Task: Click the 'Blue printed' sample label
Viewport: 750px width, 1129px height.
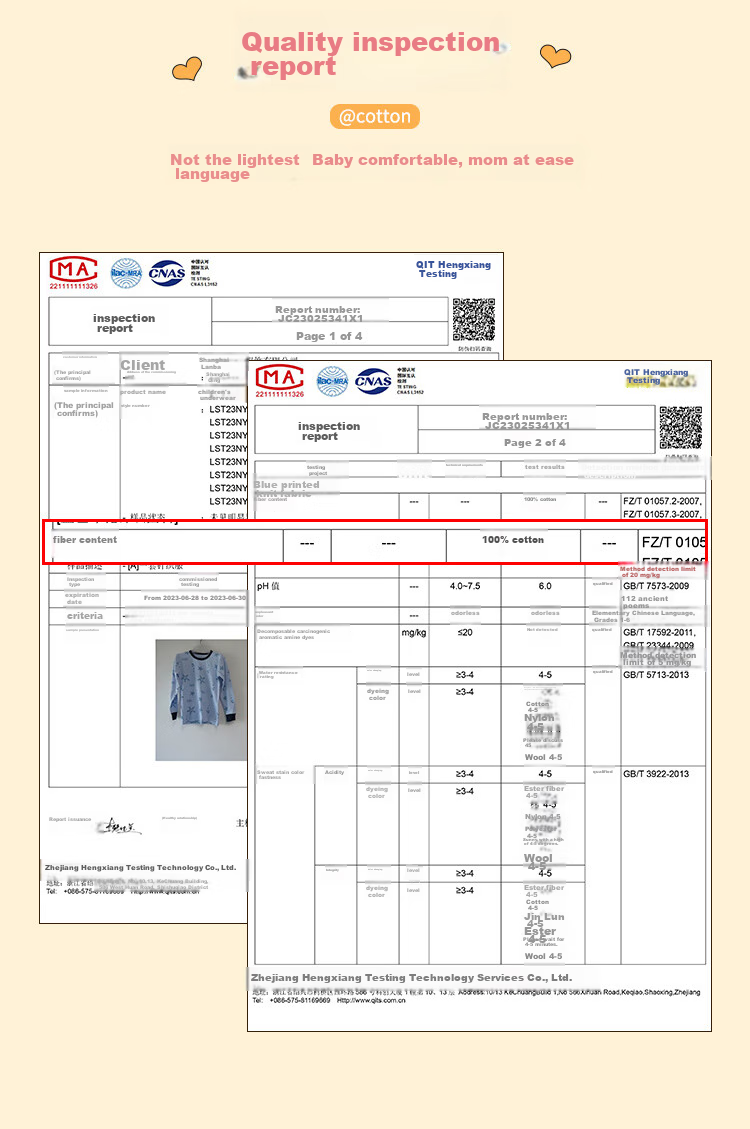Action: [x=286, y=485]
